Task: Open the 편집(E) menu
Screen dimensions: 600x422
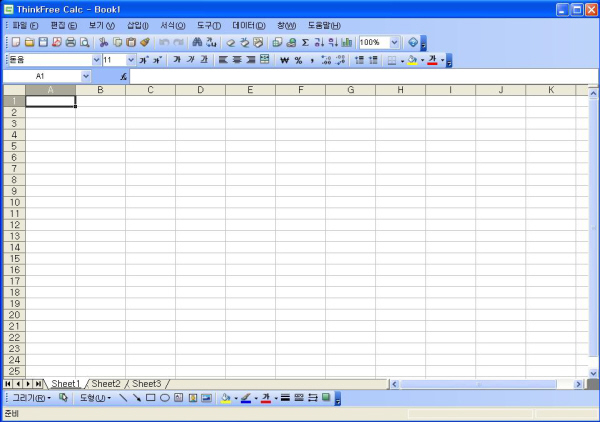Action: pyautogui.click(x=64, y=26)
